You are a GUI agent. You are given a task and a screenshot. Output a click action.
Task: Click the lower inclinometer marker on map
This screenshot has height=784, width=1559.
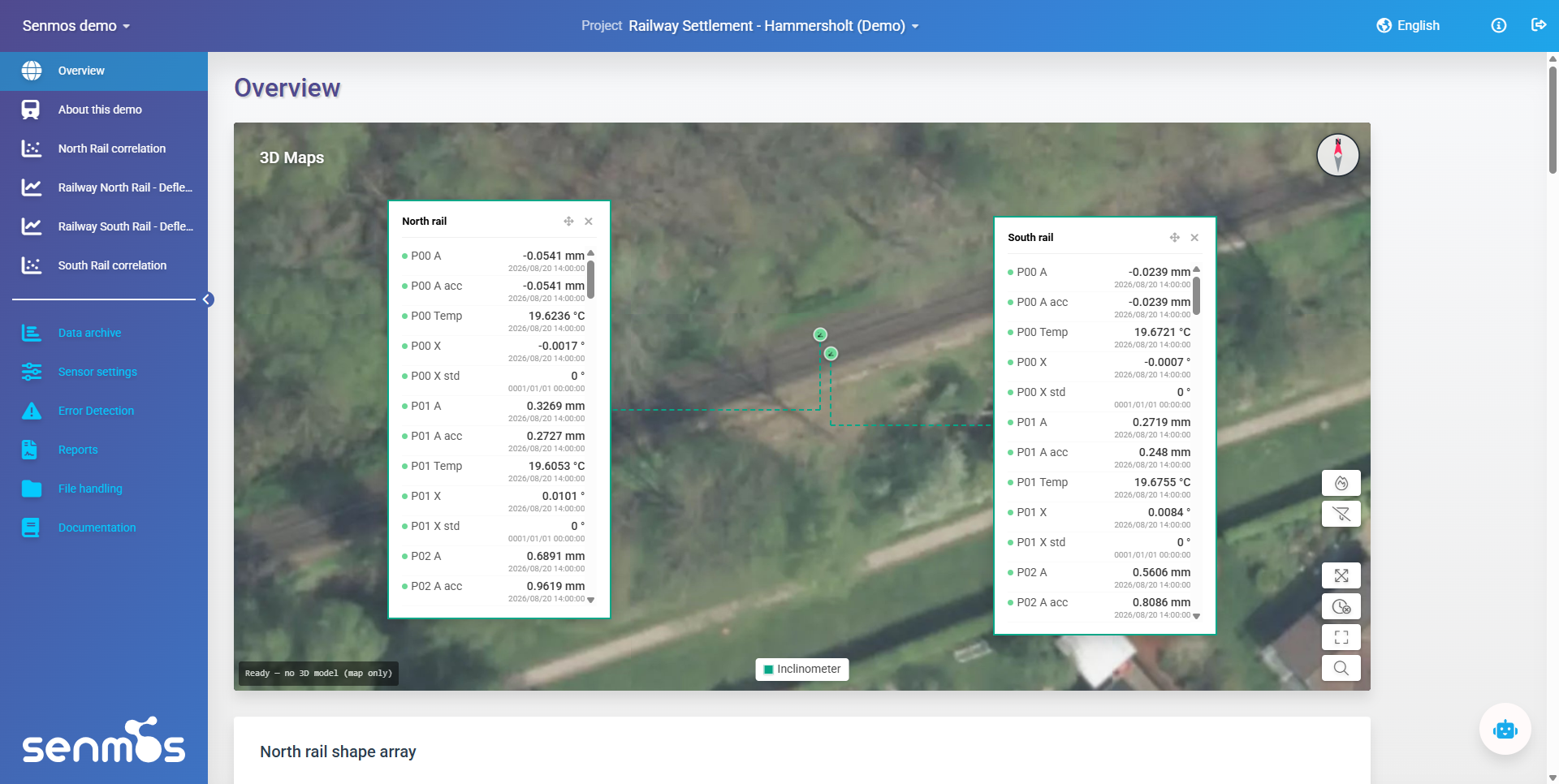(831, 353)
